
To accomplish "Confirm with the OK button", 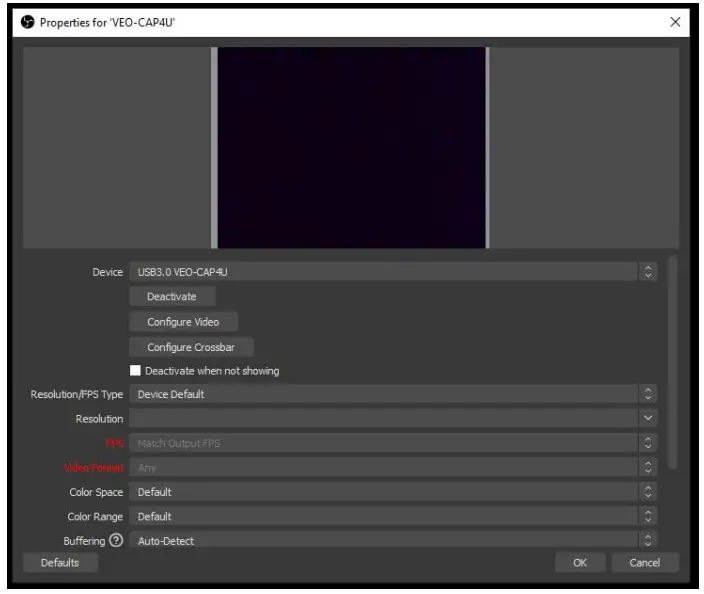I will (580, 563).
